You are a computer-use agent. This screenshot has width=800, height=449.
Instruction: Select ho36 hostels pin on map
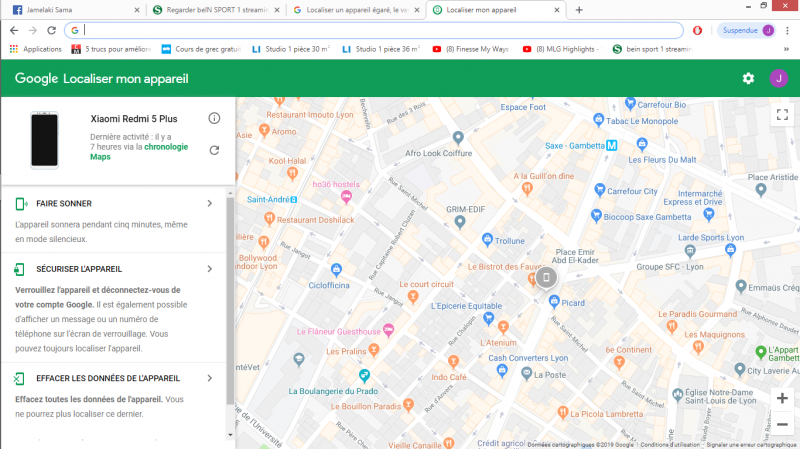point(346,197)
